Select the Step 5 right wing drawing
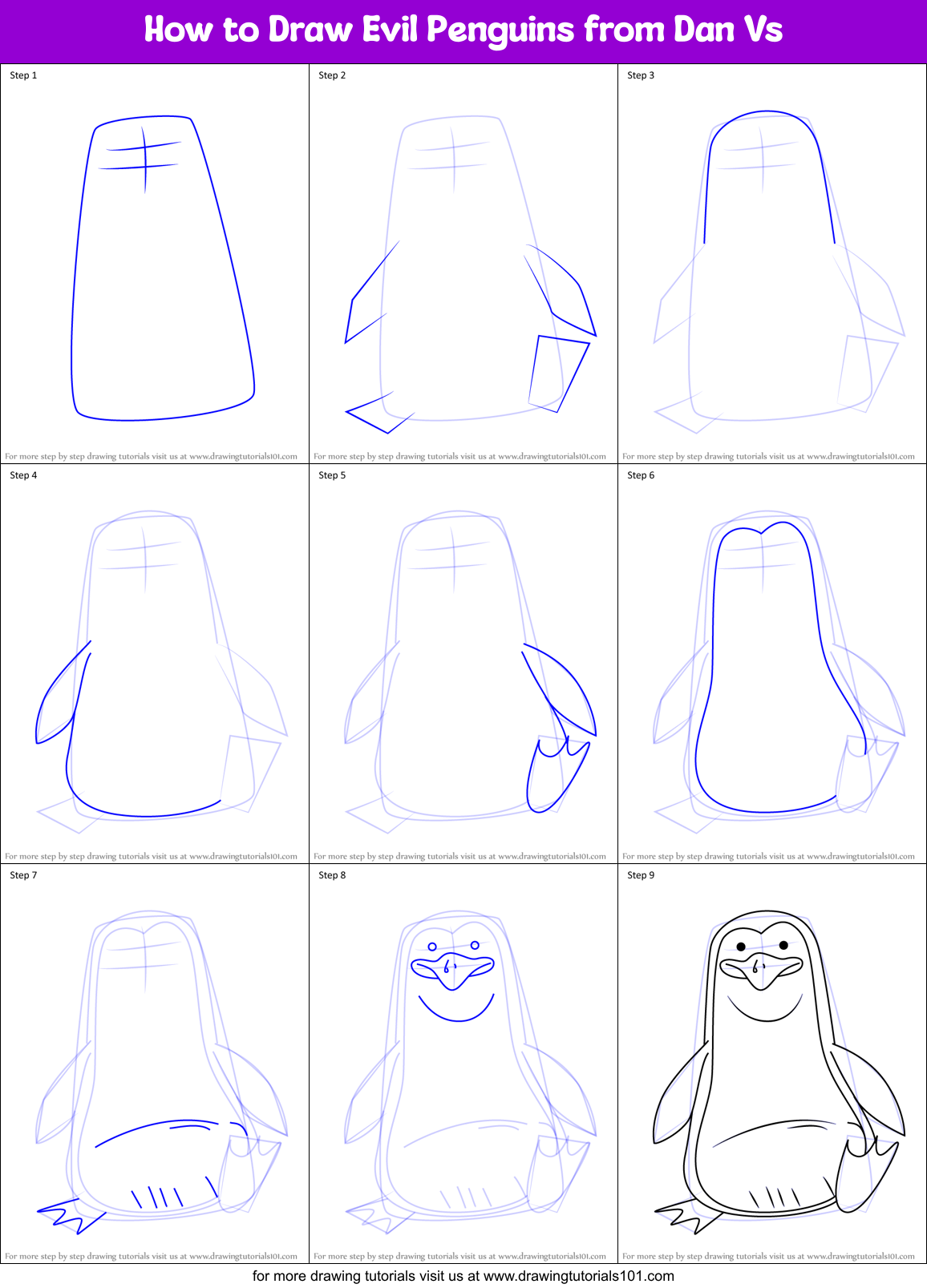Image resolution: width=927 pixels, height=1288 pixels. tap(471, 672)
